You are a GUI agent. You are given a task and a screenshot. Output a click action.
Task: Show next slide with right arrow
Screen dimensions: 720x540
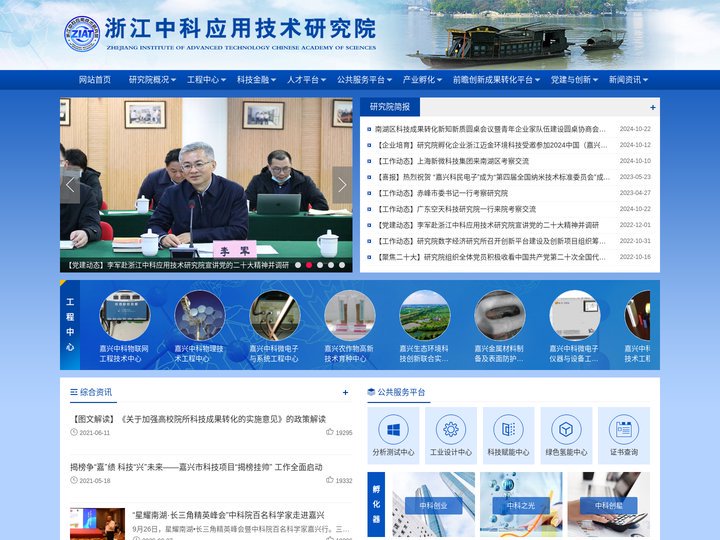coord(342,185)
